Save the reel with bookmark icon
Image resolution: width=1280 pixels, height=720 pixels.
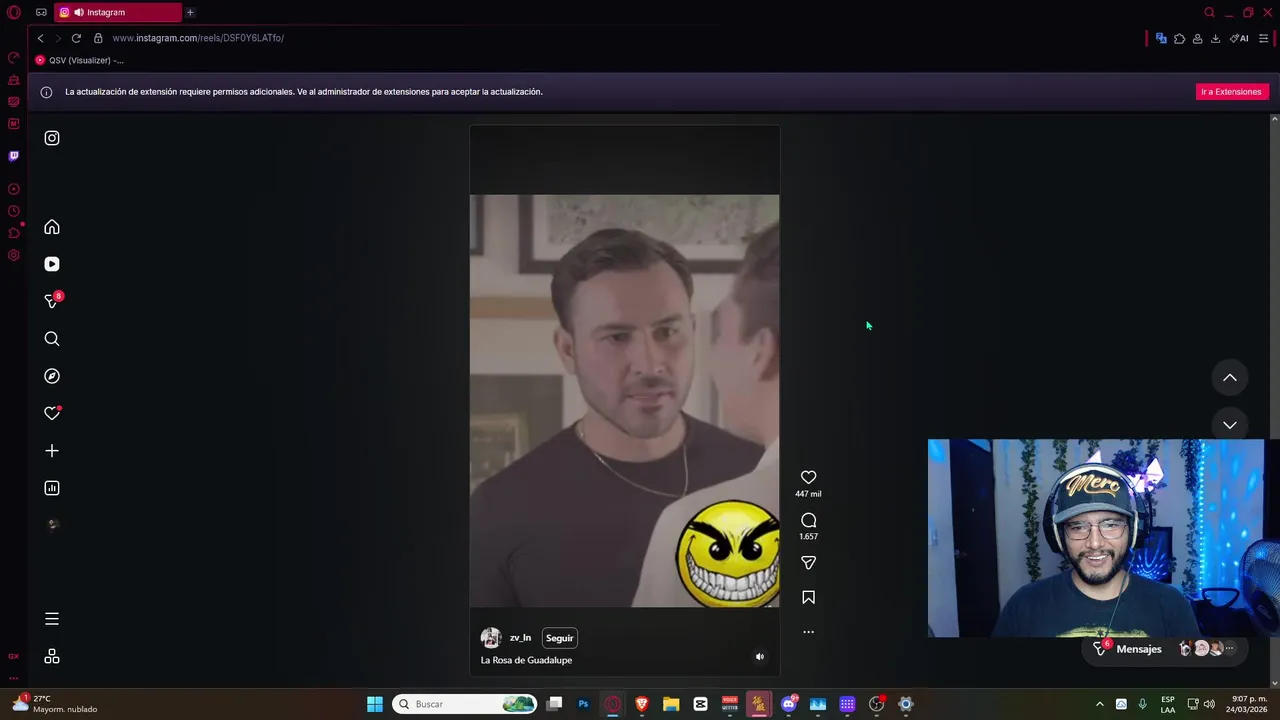[x=808, y=597]
